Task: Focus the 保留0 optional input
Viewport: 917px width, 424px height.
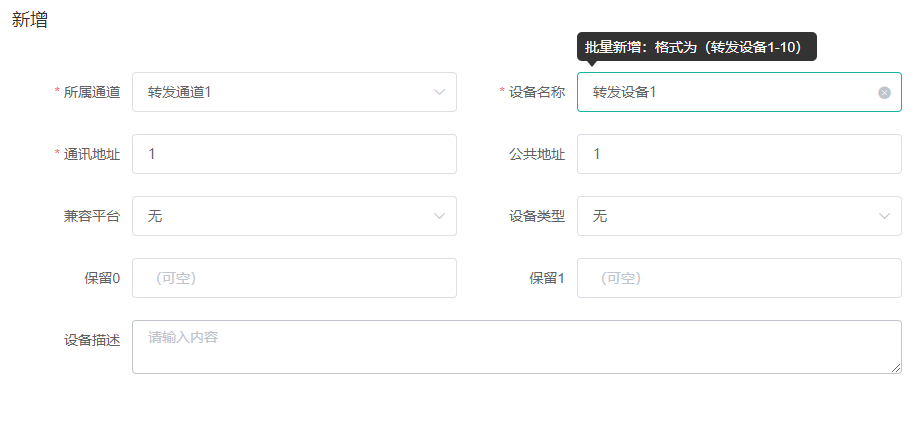Action: 294,278
